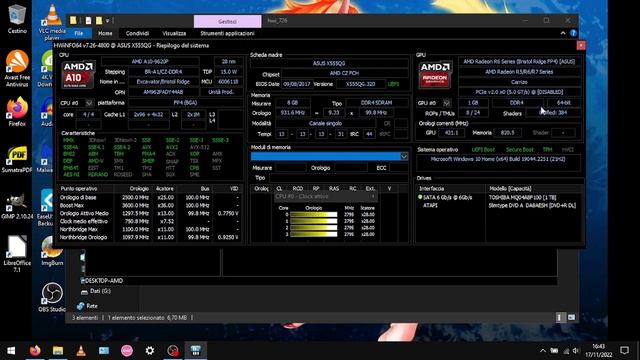Screen dimensions: 640x360
Task: Expand the Moduli di memoria dropdown
Action: [404, 156]
